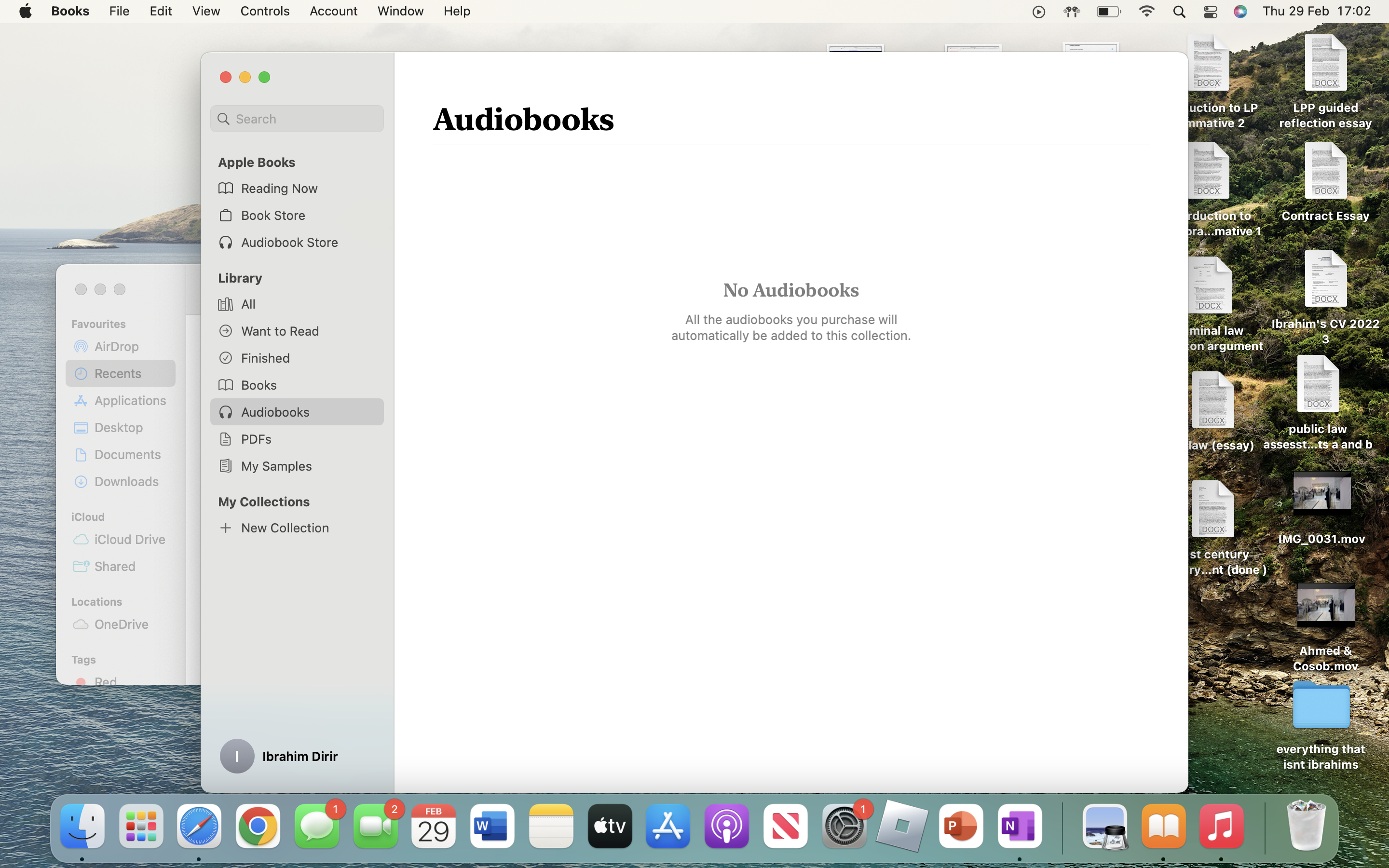Viewport: 1389px width, 868px height.
Task: Open the News app from the Dock
Action: pos(785,827)
